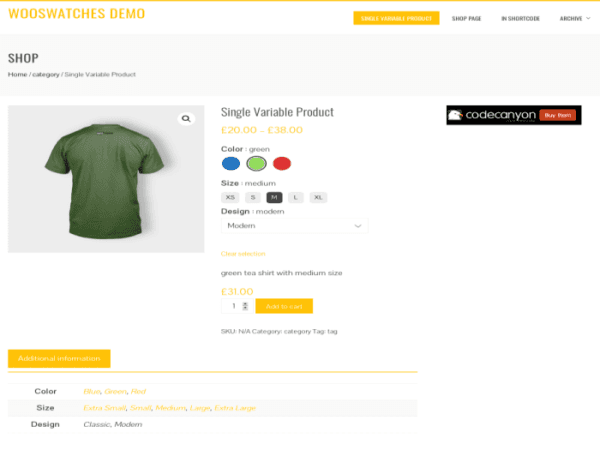
Task: Open the Shop Page menu item
Action: 466,18
